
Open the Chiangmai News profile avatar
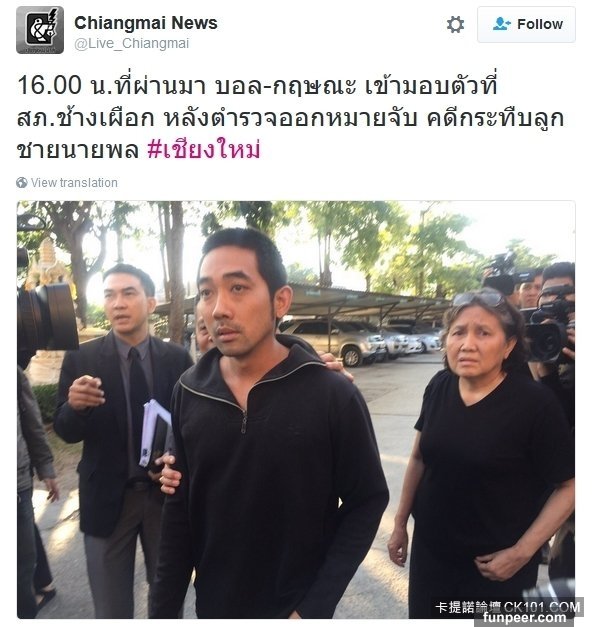(40, 30)
